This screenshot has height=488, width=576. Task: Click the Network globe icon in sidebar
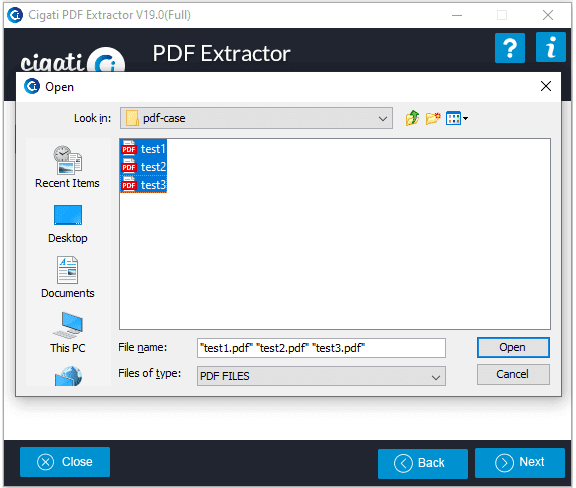68,376
